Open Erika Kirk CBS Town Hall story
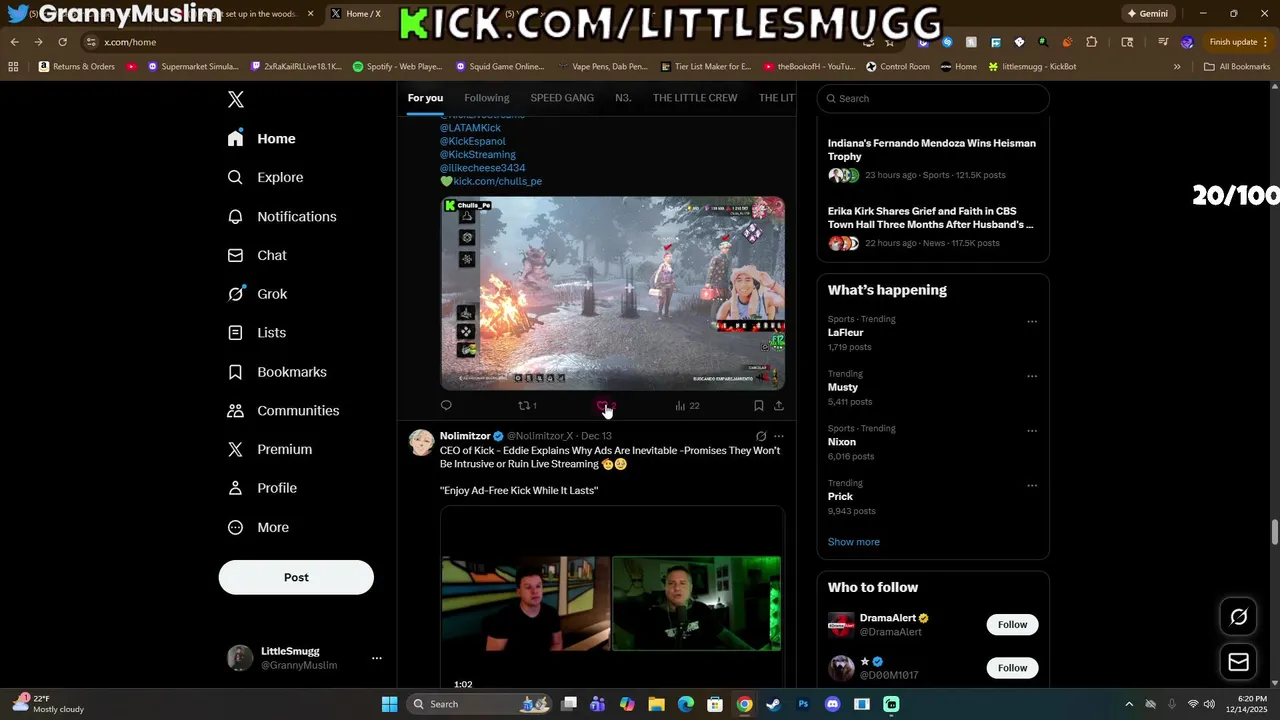 931,218
